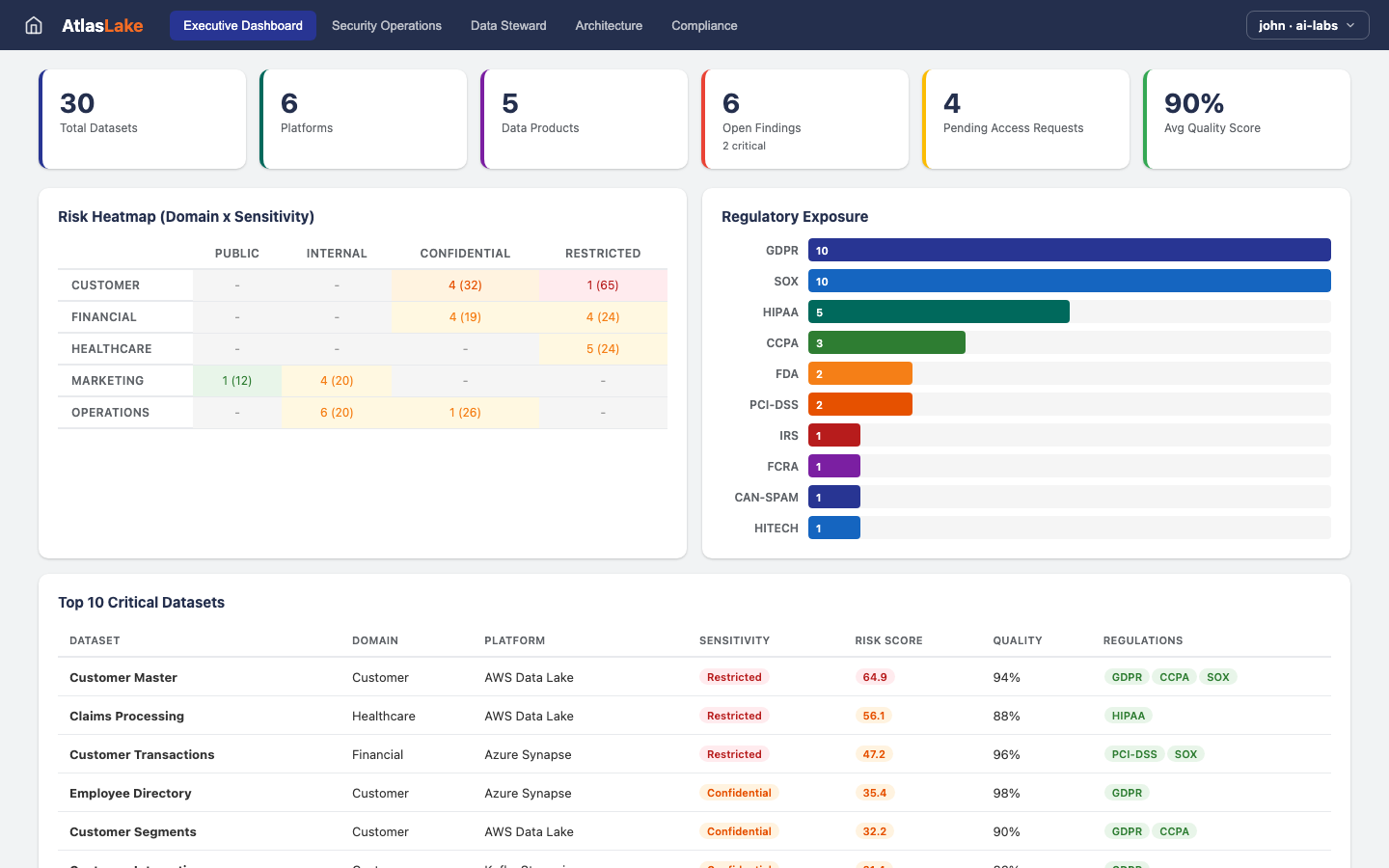Click the Open Findings card showing 2 critical
Viewport: 1389px width, 868px height.
804,118
